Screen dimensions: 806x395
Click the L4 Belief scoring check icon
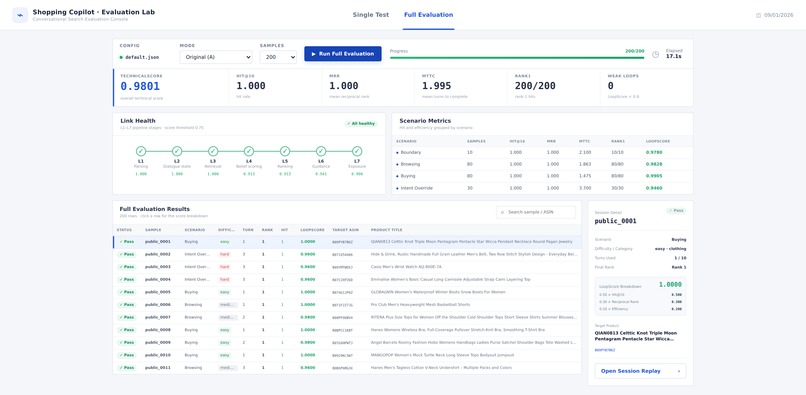[x=249, y=151]
